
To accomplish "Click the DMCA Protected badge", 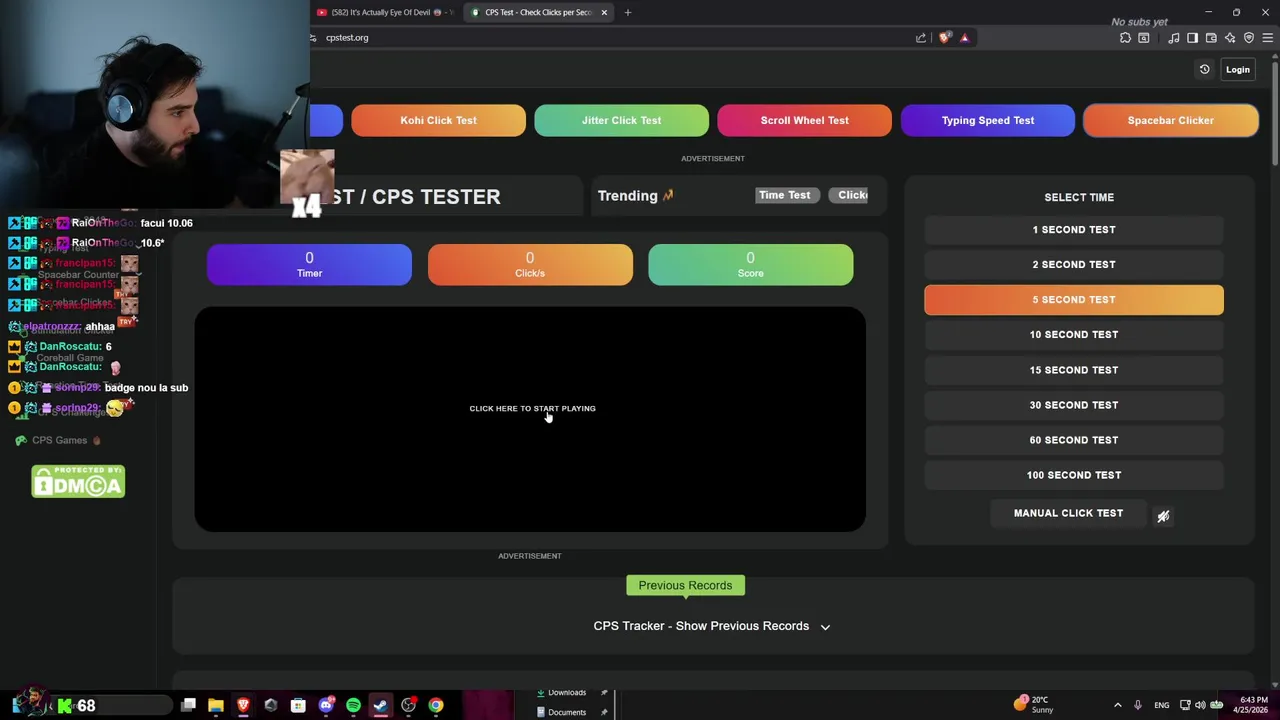I will (78, 482).
